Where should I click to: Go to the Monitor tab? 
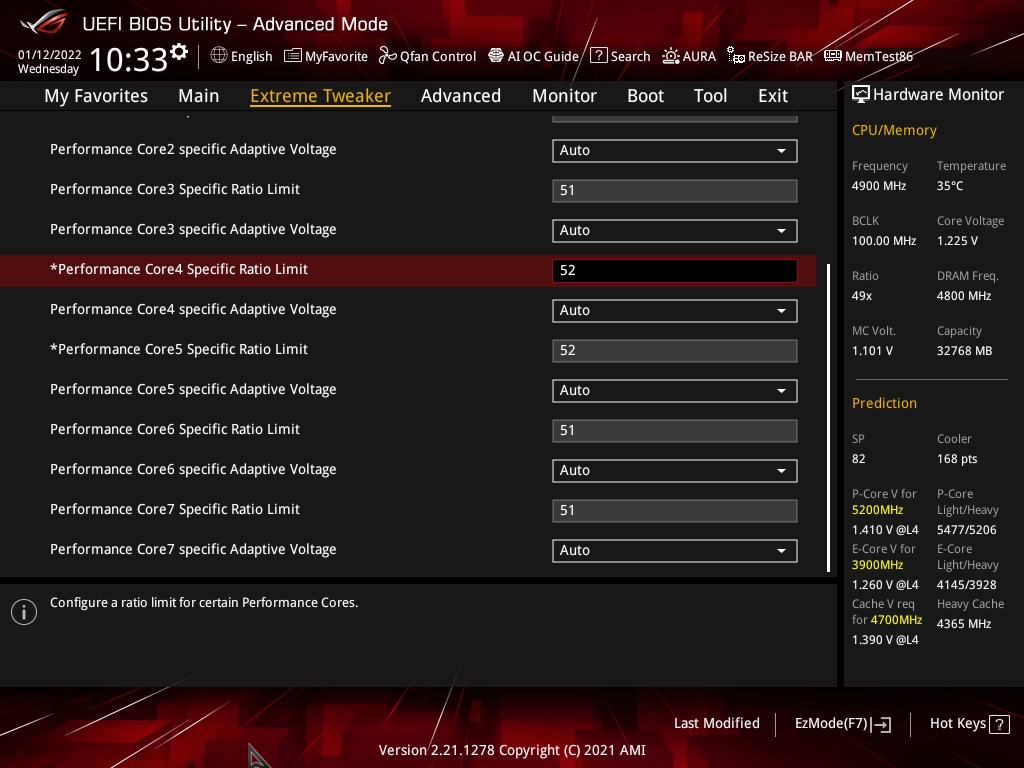click(x=564, y=96)
